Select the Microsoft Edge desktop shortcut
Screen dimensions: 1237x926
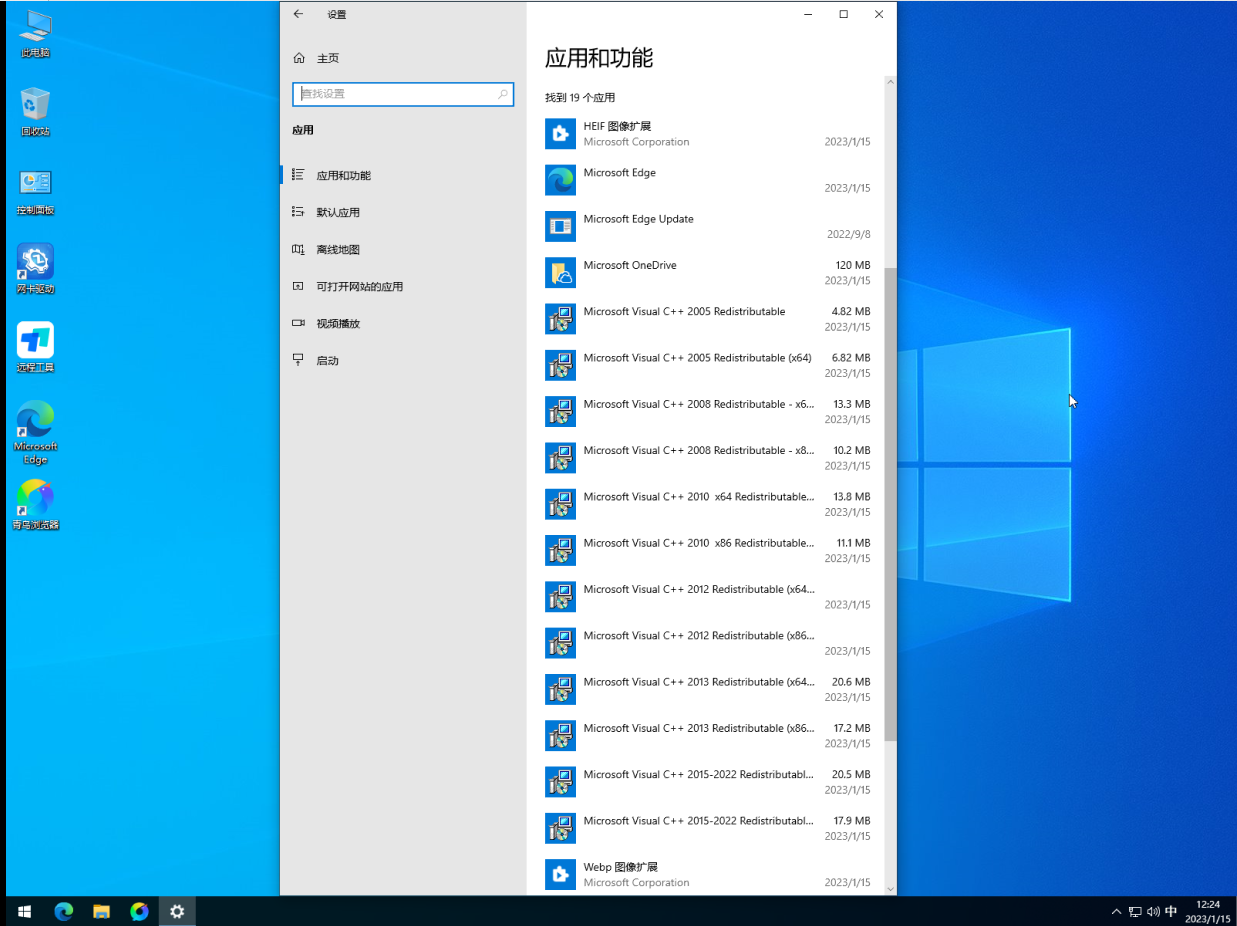coord(35,433)
